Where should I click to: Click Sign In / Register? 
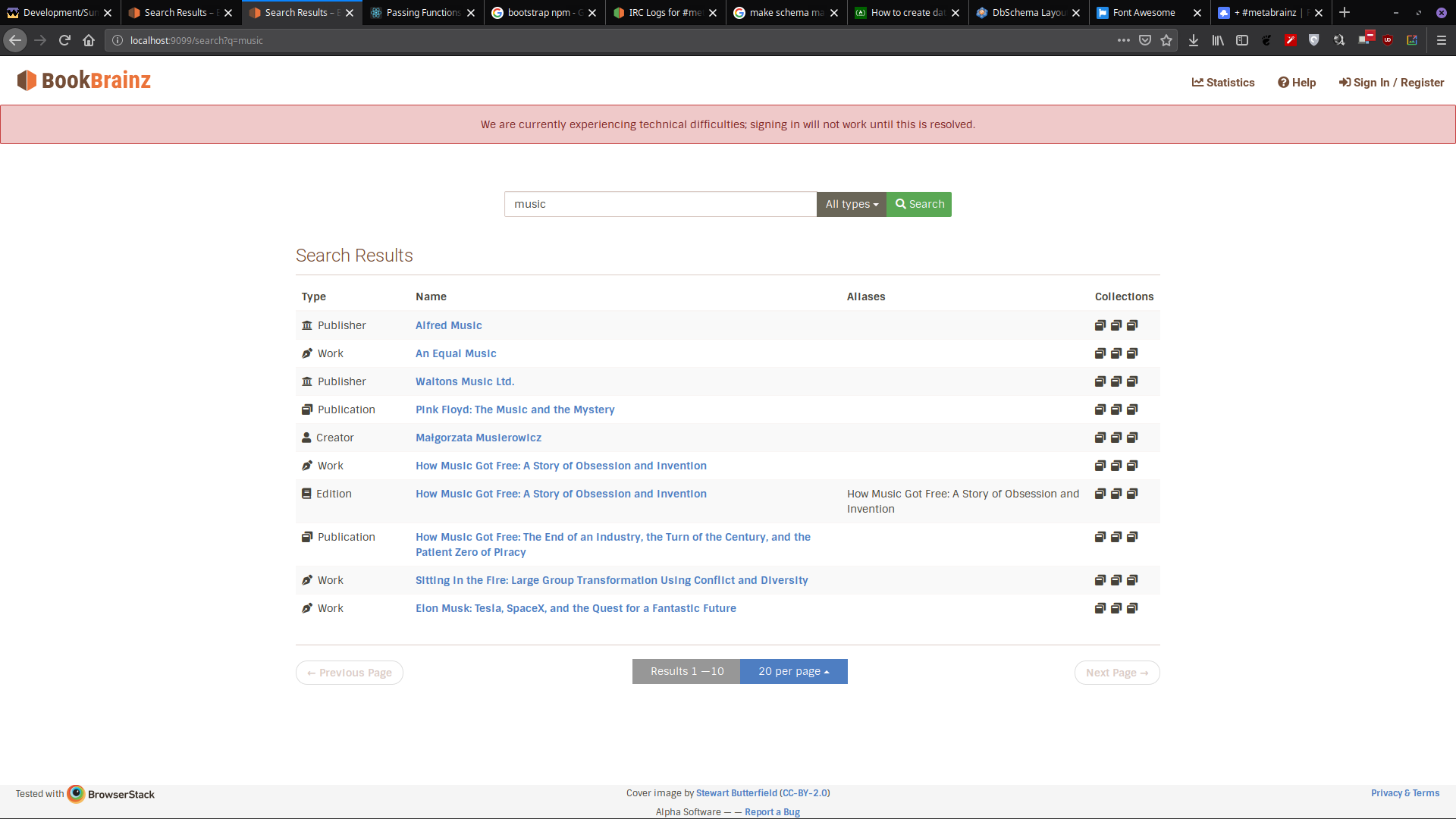(1392, 83)
